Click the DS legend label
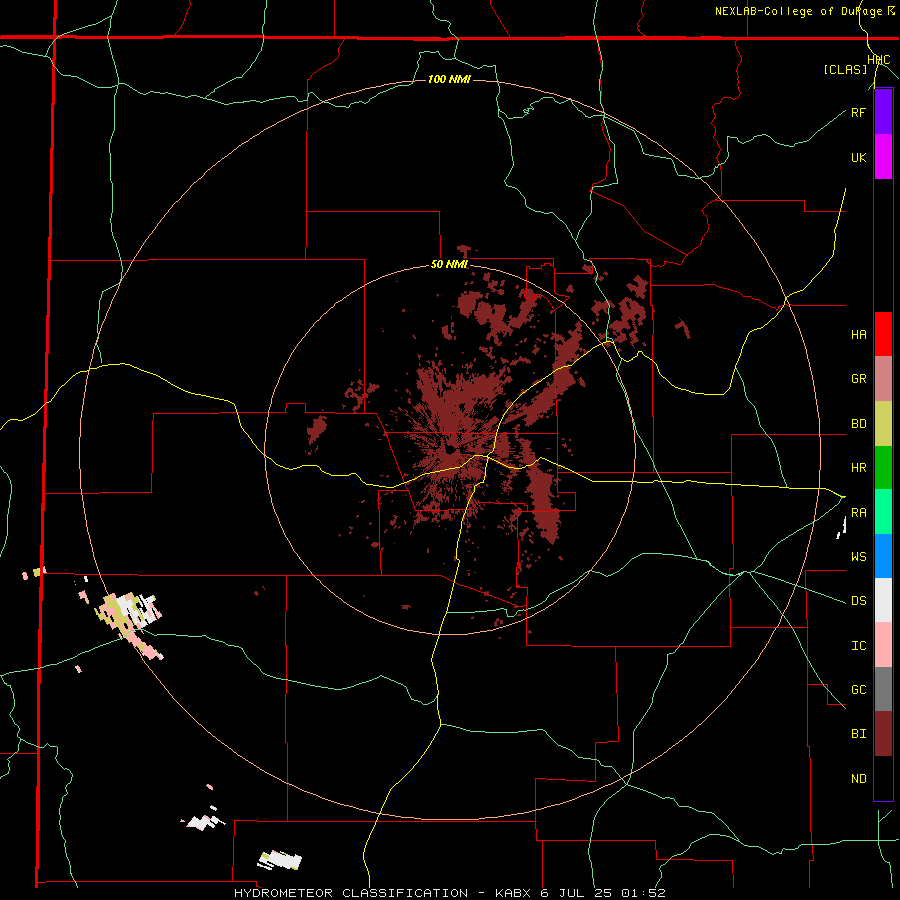This screenshot has width=900, height=900. [858, 600]
